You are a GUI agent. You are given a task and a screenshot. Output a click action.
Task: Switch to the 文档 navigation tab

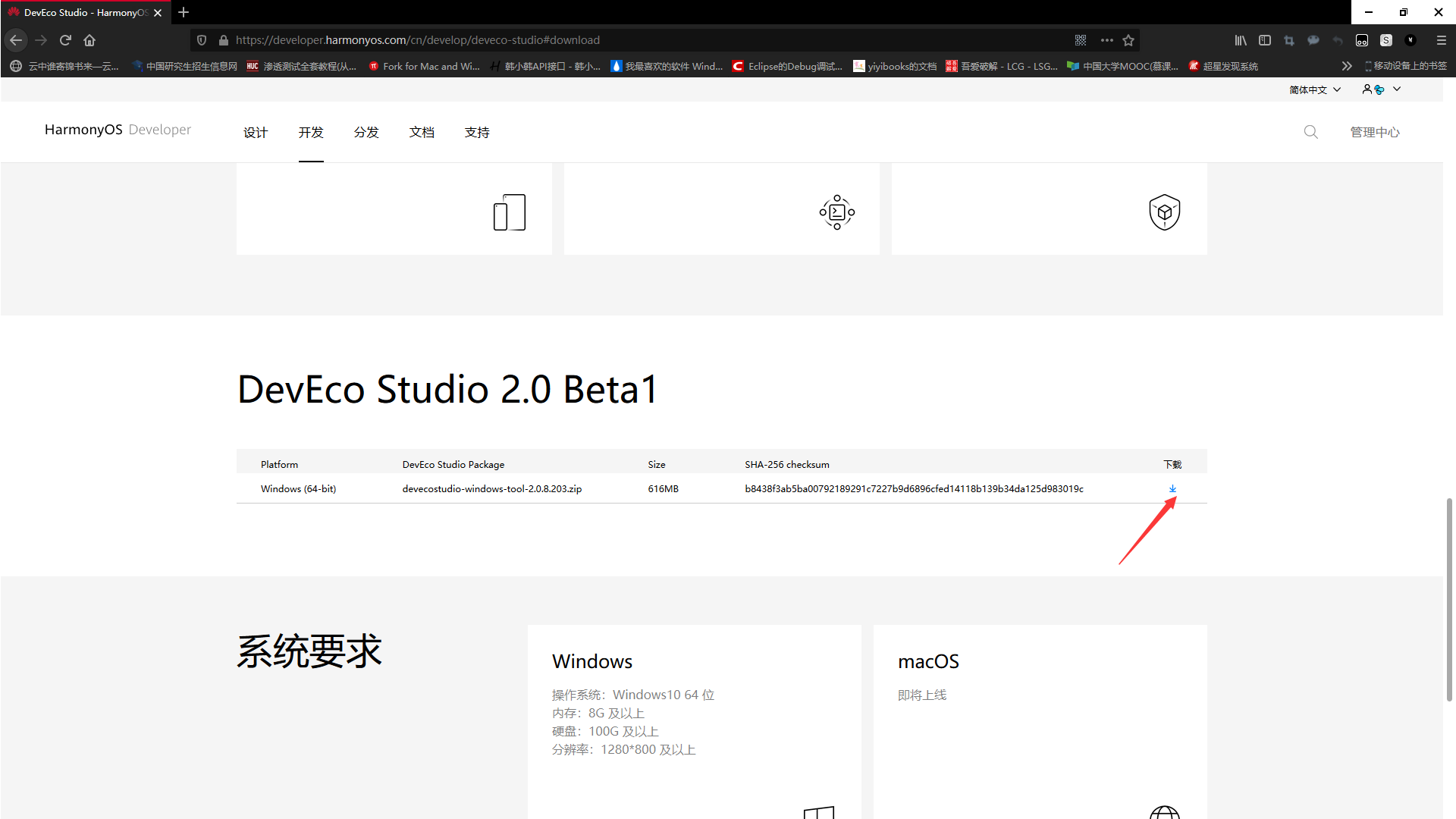(x=422, y=132)
